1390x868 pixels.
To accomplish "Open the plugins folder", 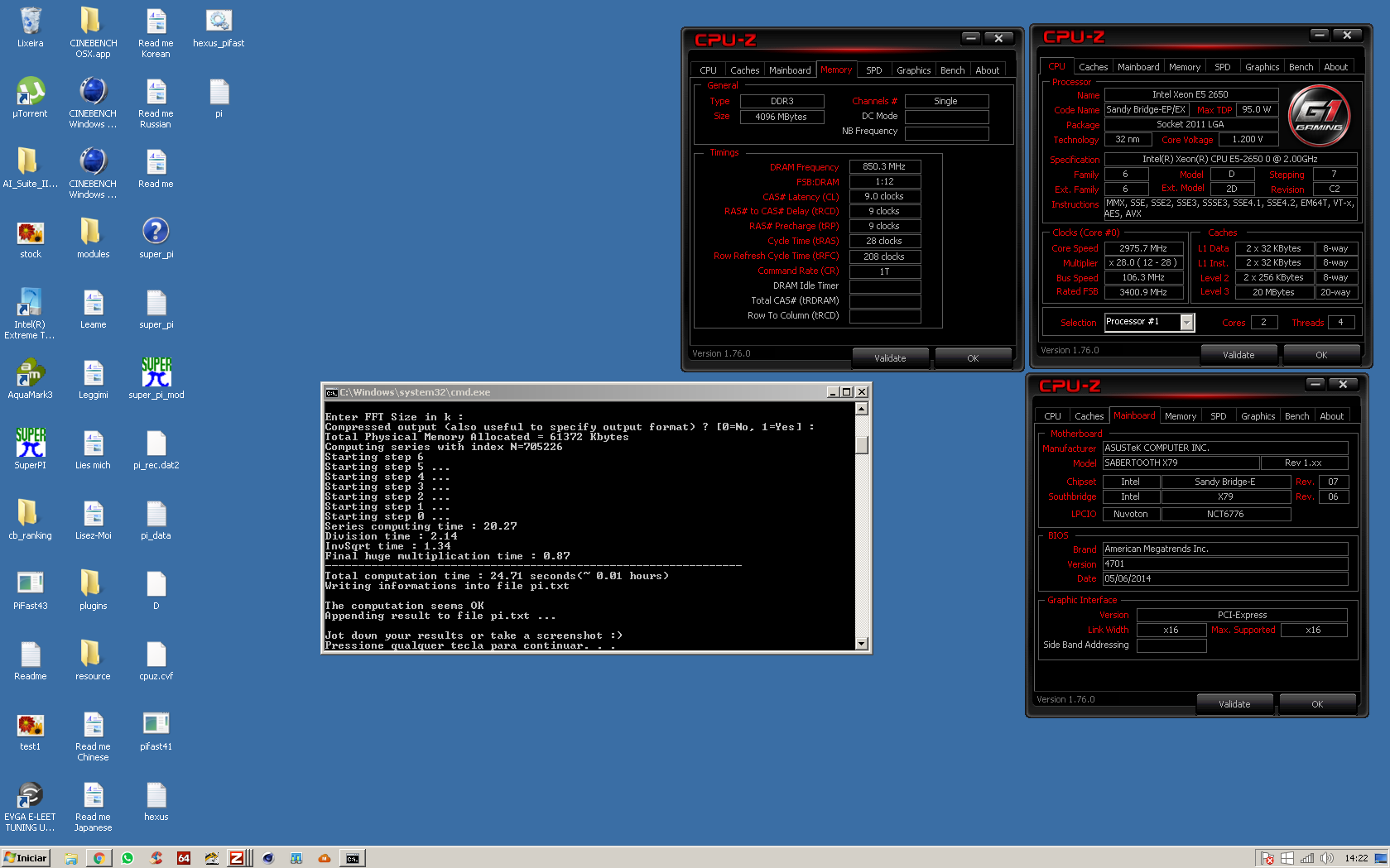I will point(94,589).
